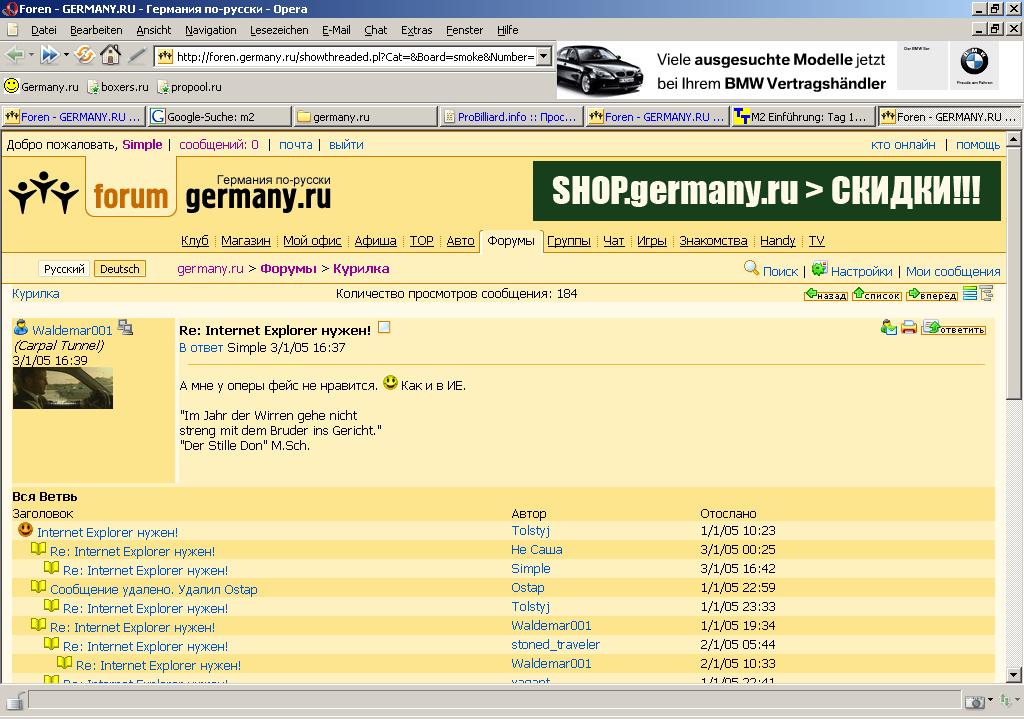Open the Lesezeichen menu
The width and height of the screenshot is (1024, 719).
(x=279, y=30)
